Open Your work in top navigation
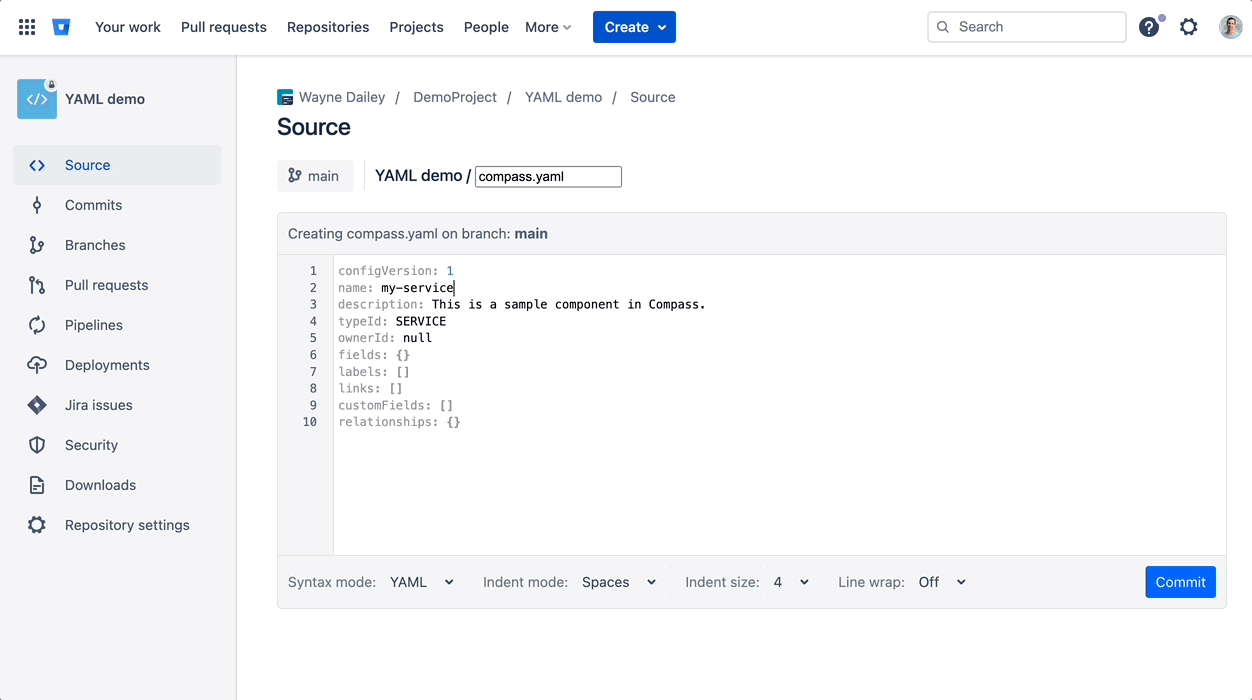 click(128, 27)
